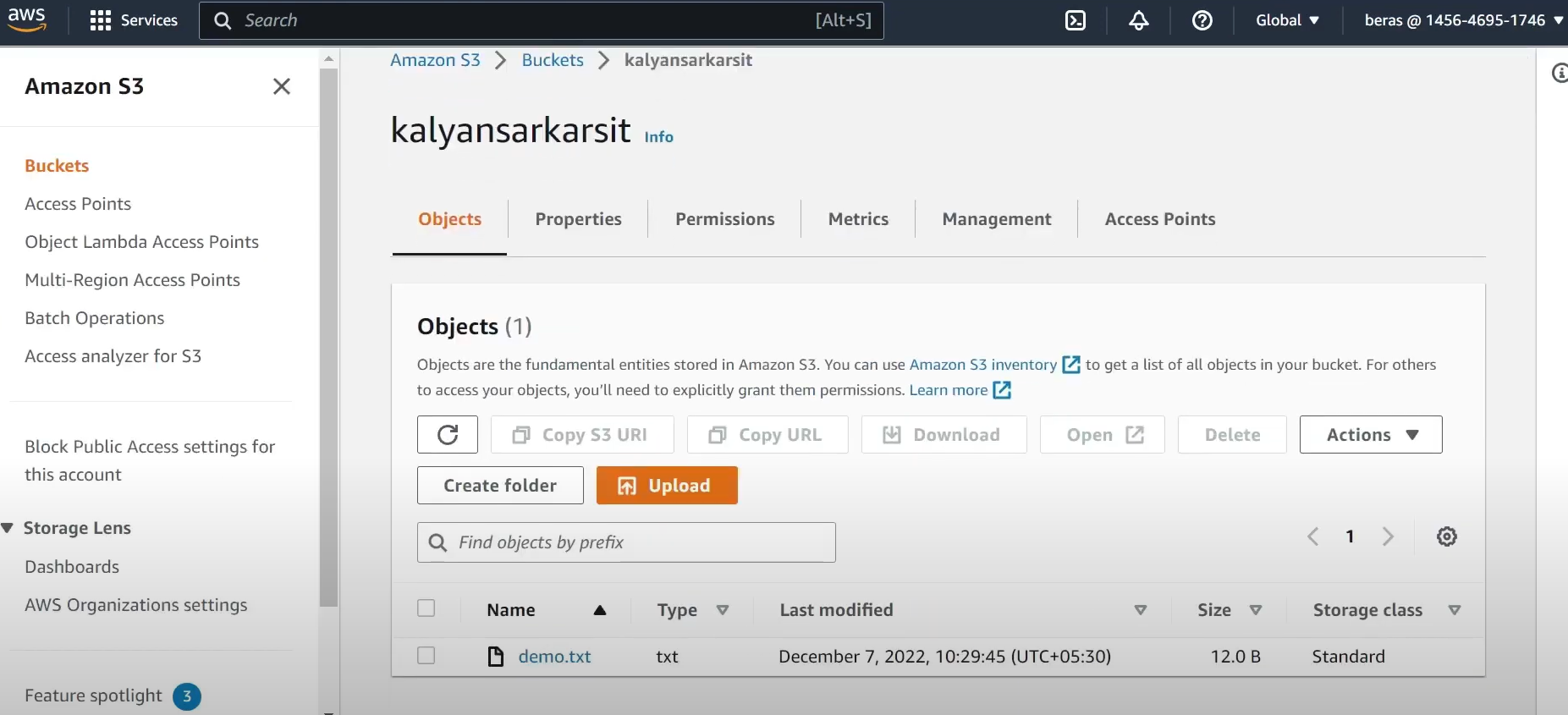
Task: Click the orange Upload button
Action: (x=667, y=486)
